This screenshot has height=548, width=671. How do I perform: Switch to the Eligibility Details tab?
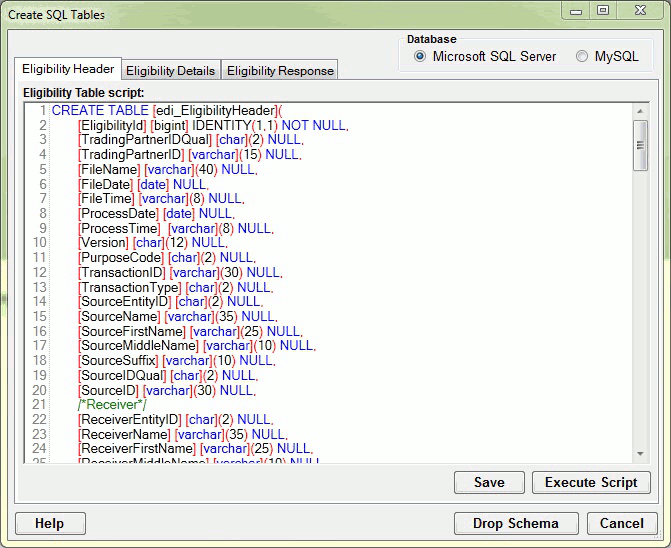pyautogui.click(x=170, y=71)
